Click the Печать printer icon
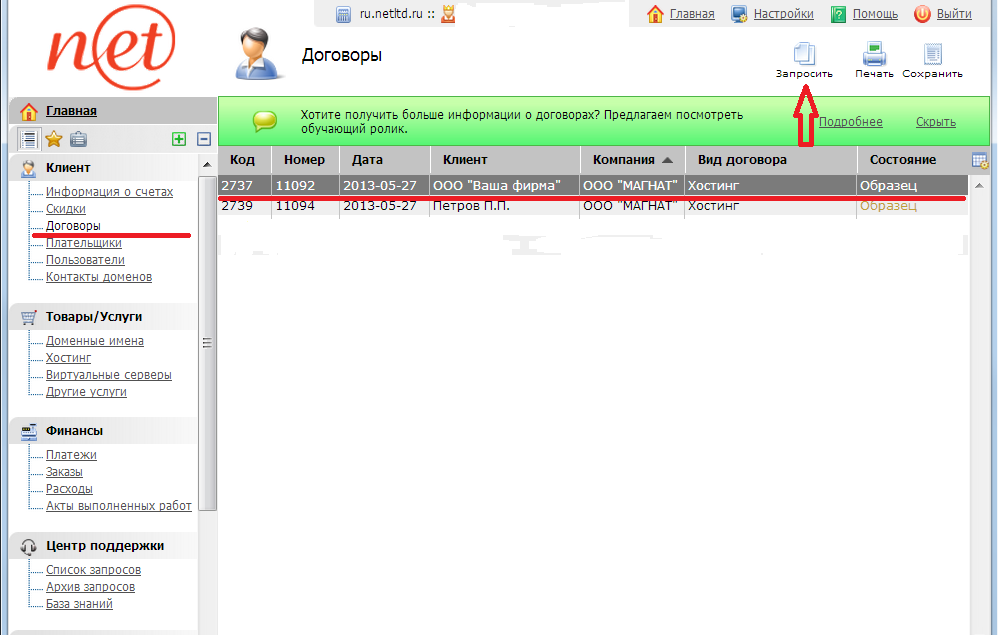 (x=874, y=53)
